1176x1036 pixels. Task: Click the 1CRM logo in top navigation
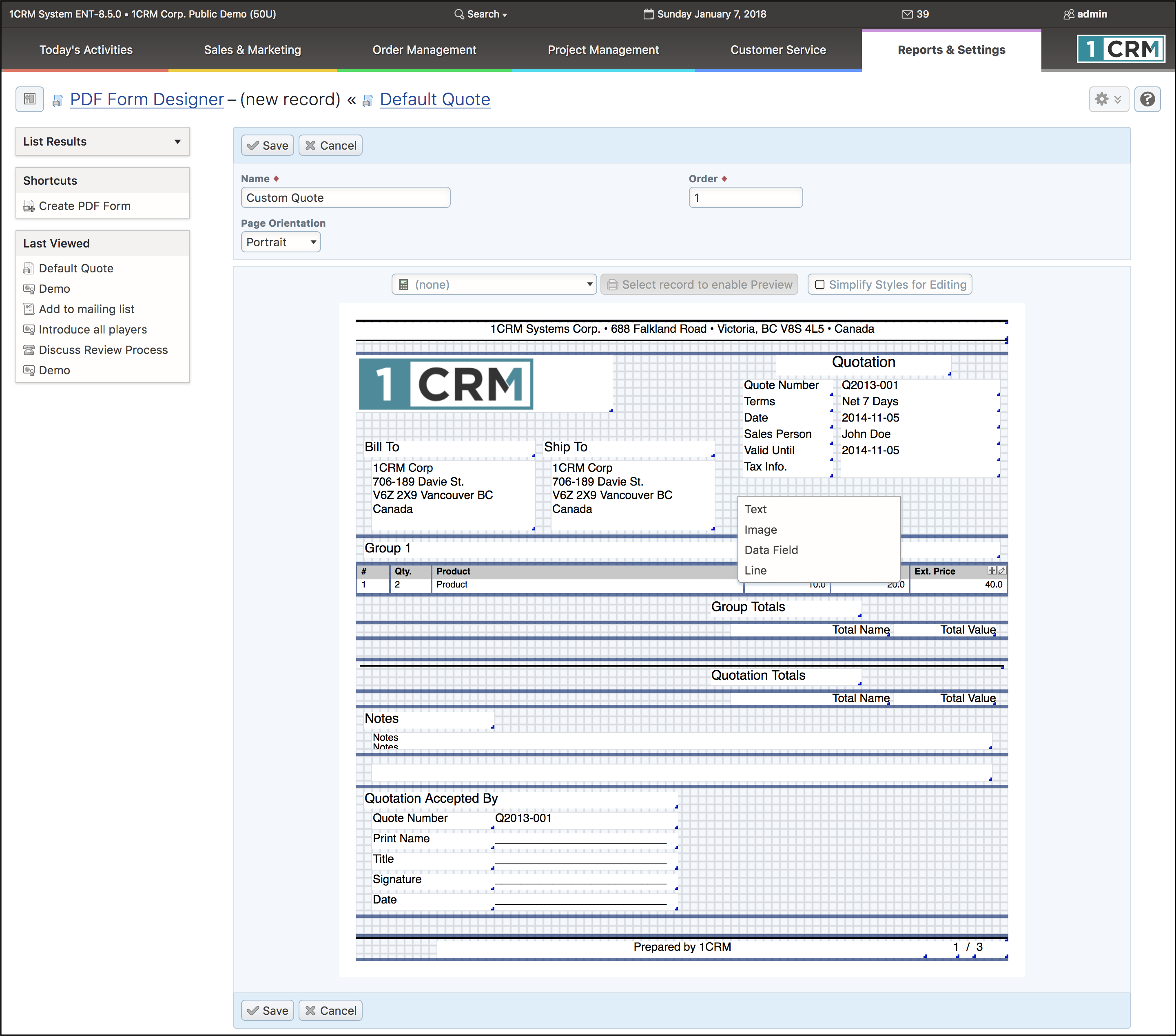click(1120, 49)
